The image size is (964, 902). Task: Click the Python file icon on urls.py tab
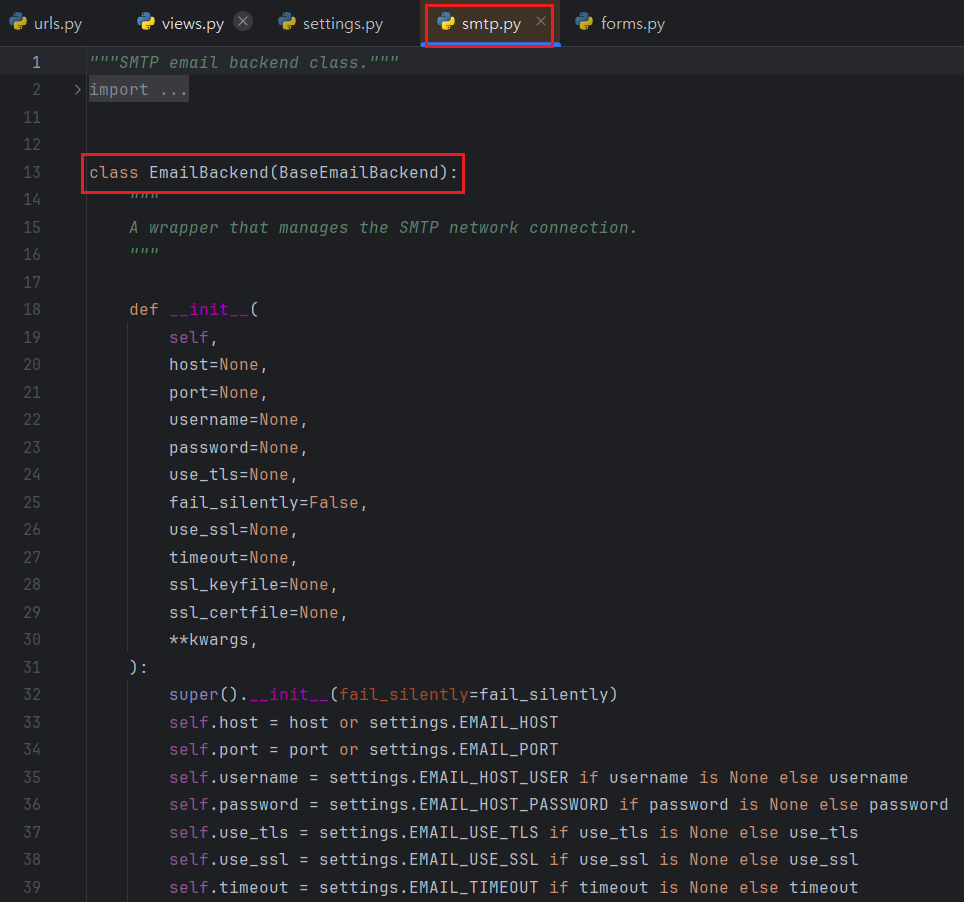click(18, 23)
